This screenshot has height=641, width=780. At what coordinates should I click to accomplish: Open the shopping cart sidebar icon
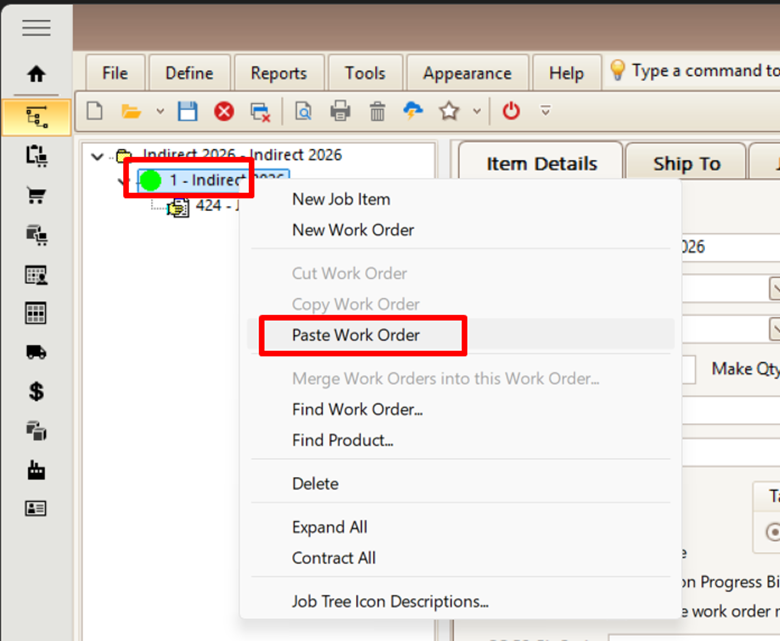(36, 195)
